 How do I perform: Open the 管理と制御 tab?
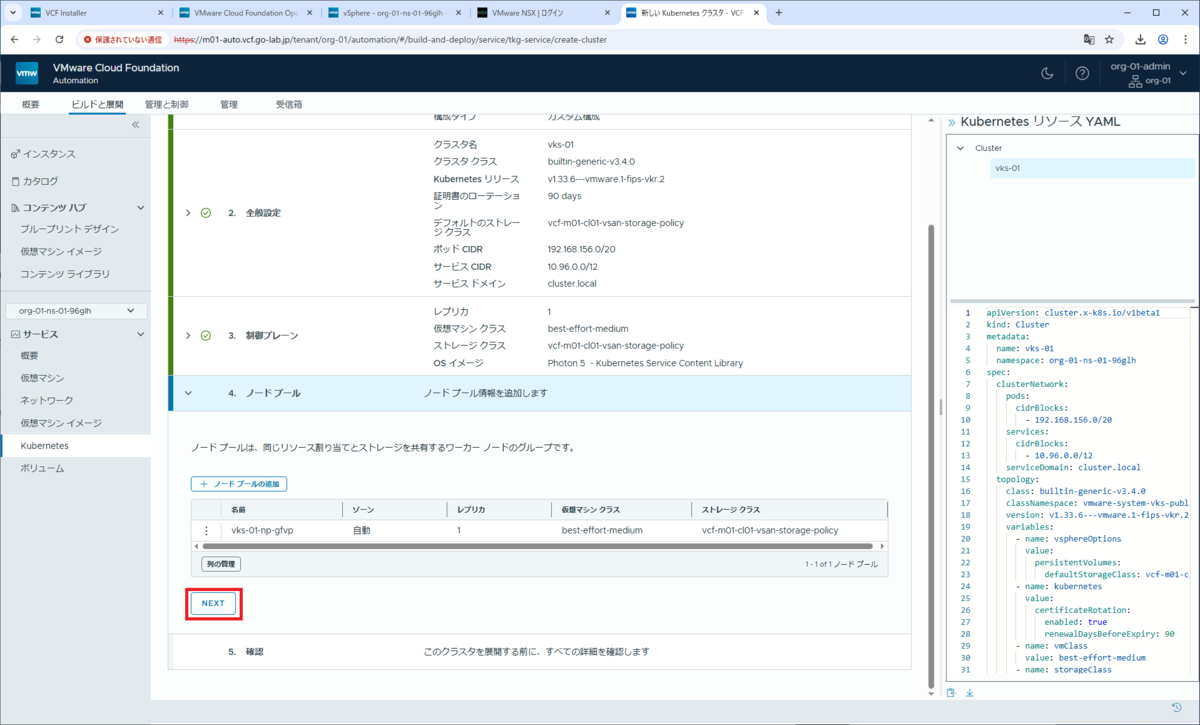pyautogui.click(x=166, y=104)
